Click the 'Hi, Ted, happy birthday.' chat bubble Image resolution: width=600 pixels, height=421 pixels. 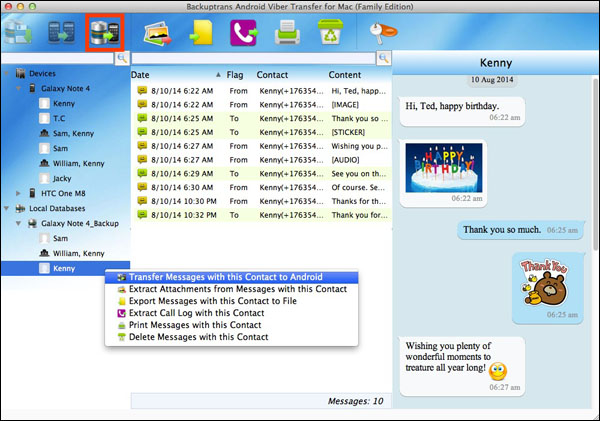pos(462,111)
